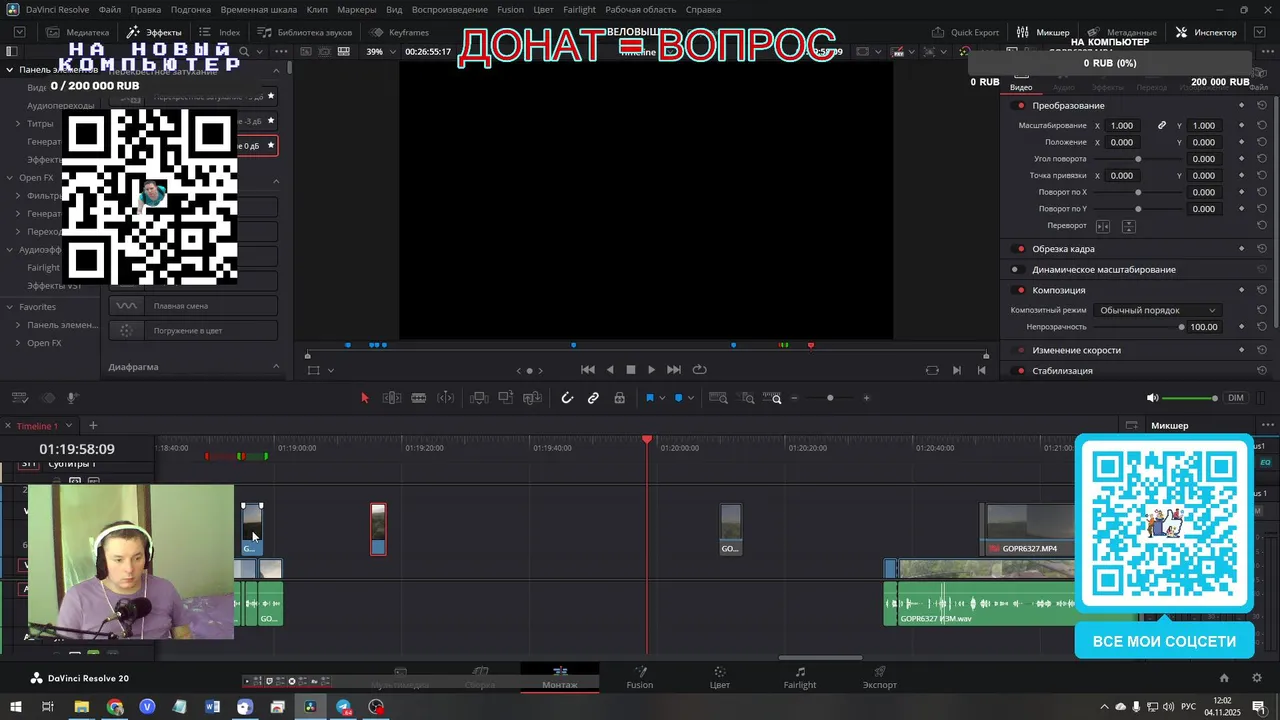
Task: Activate the Trim Edit mode tool
Action: (x=392, y=398)
